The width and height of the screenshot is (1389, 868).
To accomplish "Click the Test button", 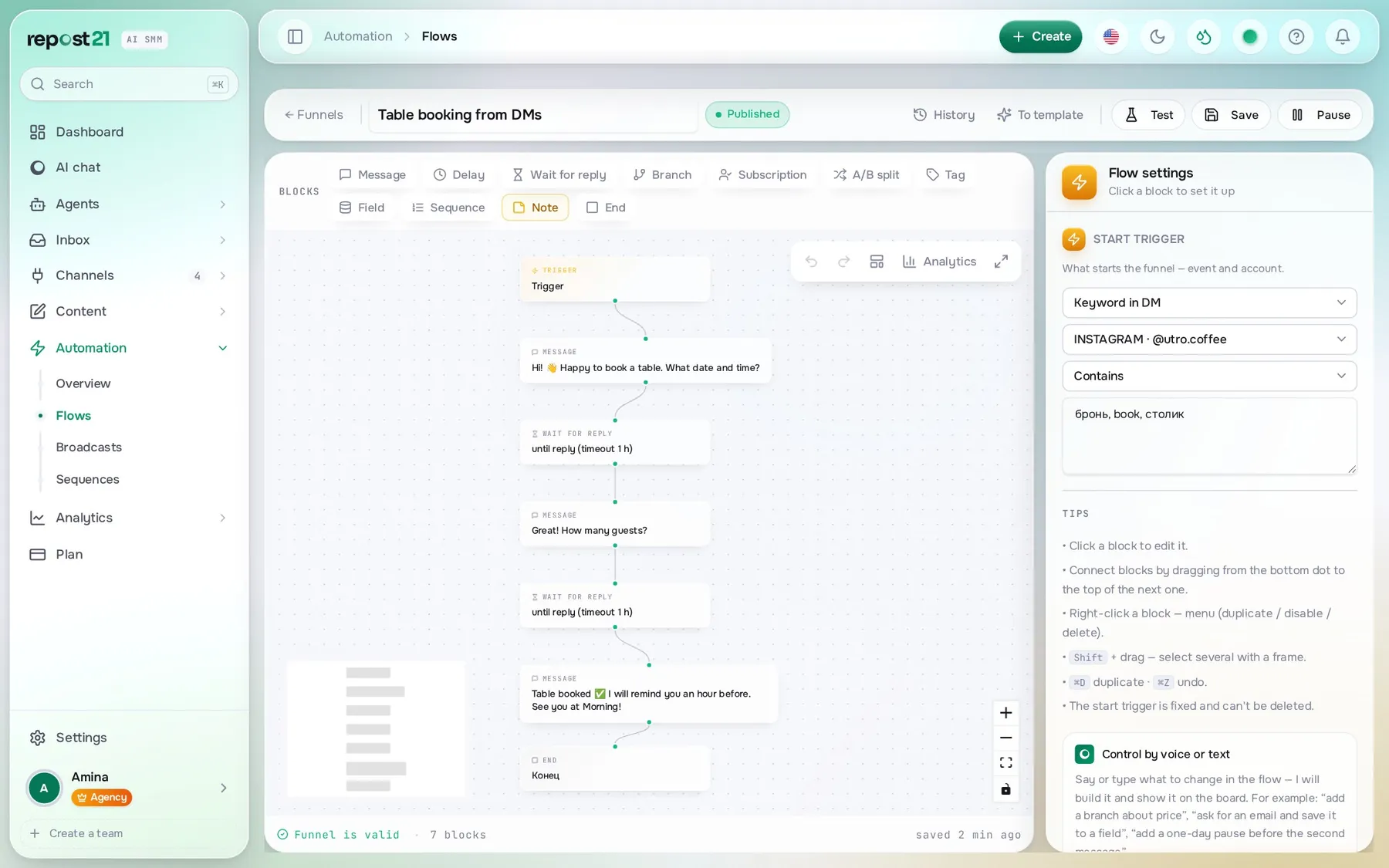I will [1148, 115].
